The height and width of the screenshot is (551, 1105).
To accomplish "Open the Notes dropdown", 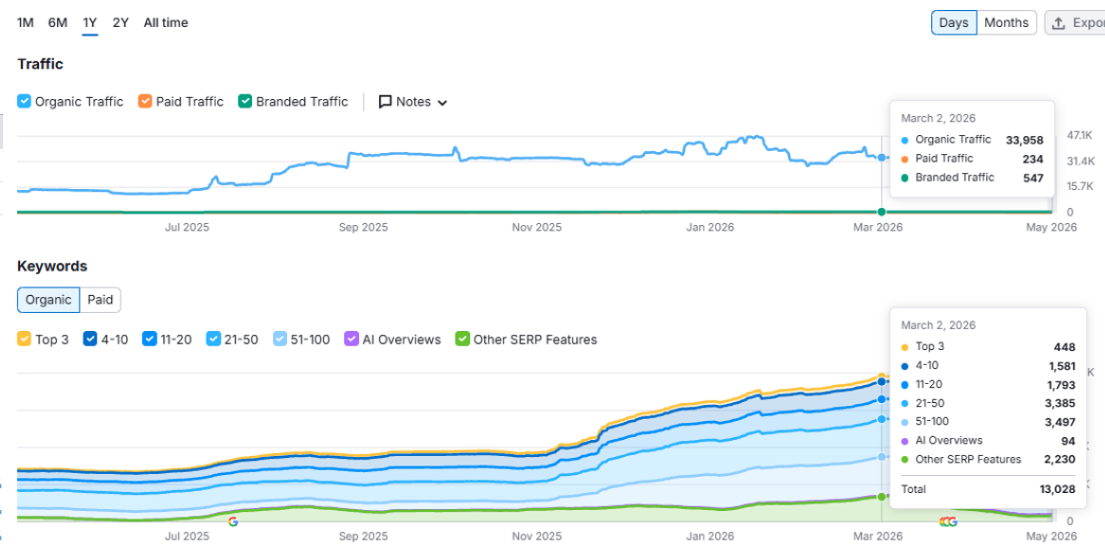I will 413,101.
